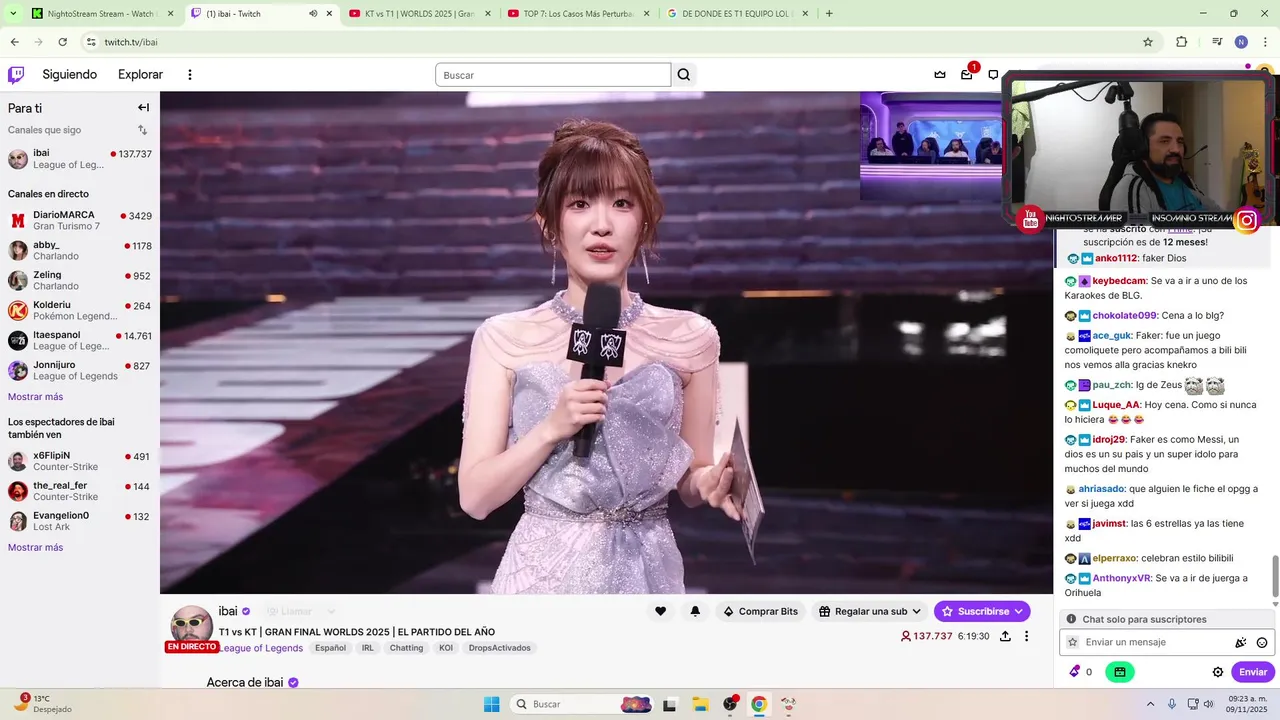
Task: Open the Explorar menu item
Action: coord(140,75)
